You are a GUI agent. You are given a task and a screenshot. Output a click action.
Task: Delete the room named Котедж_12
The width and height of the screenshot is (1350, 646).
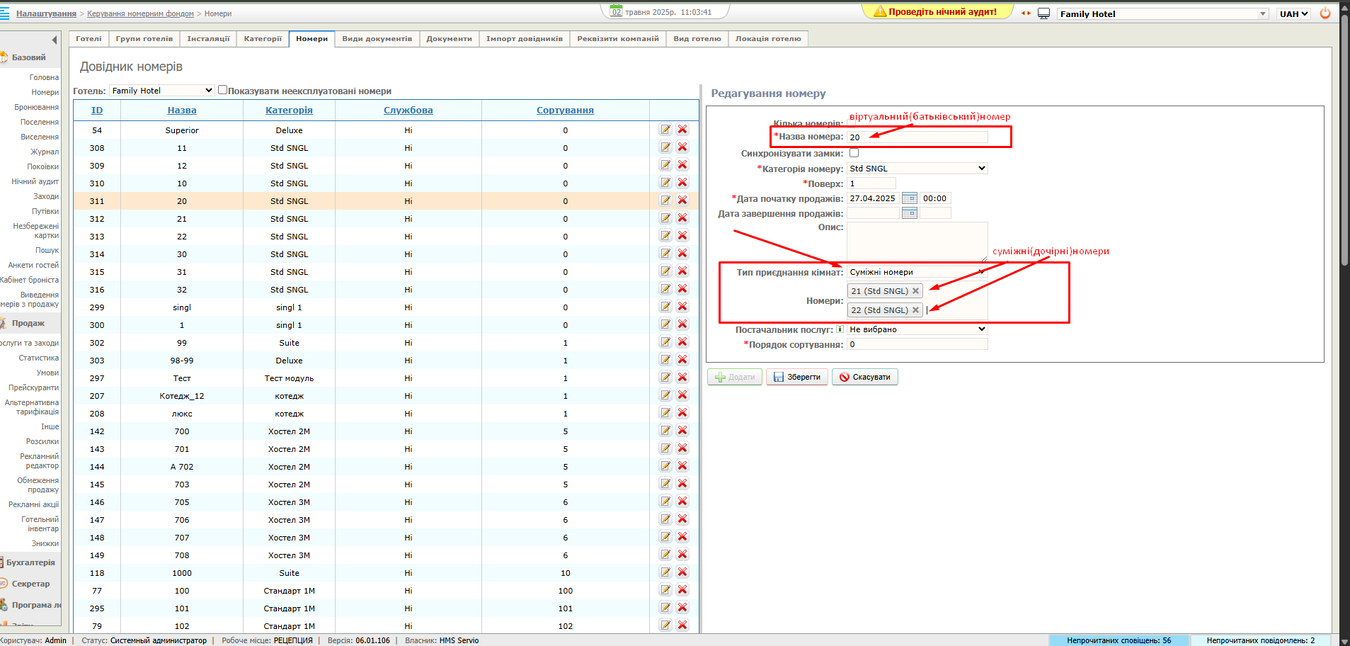tap(682, 396)
